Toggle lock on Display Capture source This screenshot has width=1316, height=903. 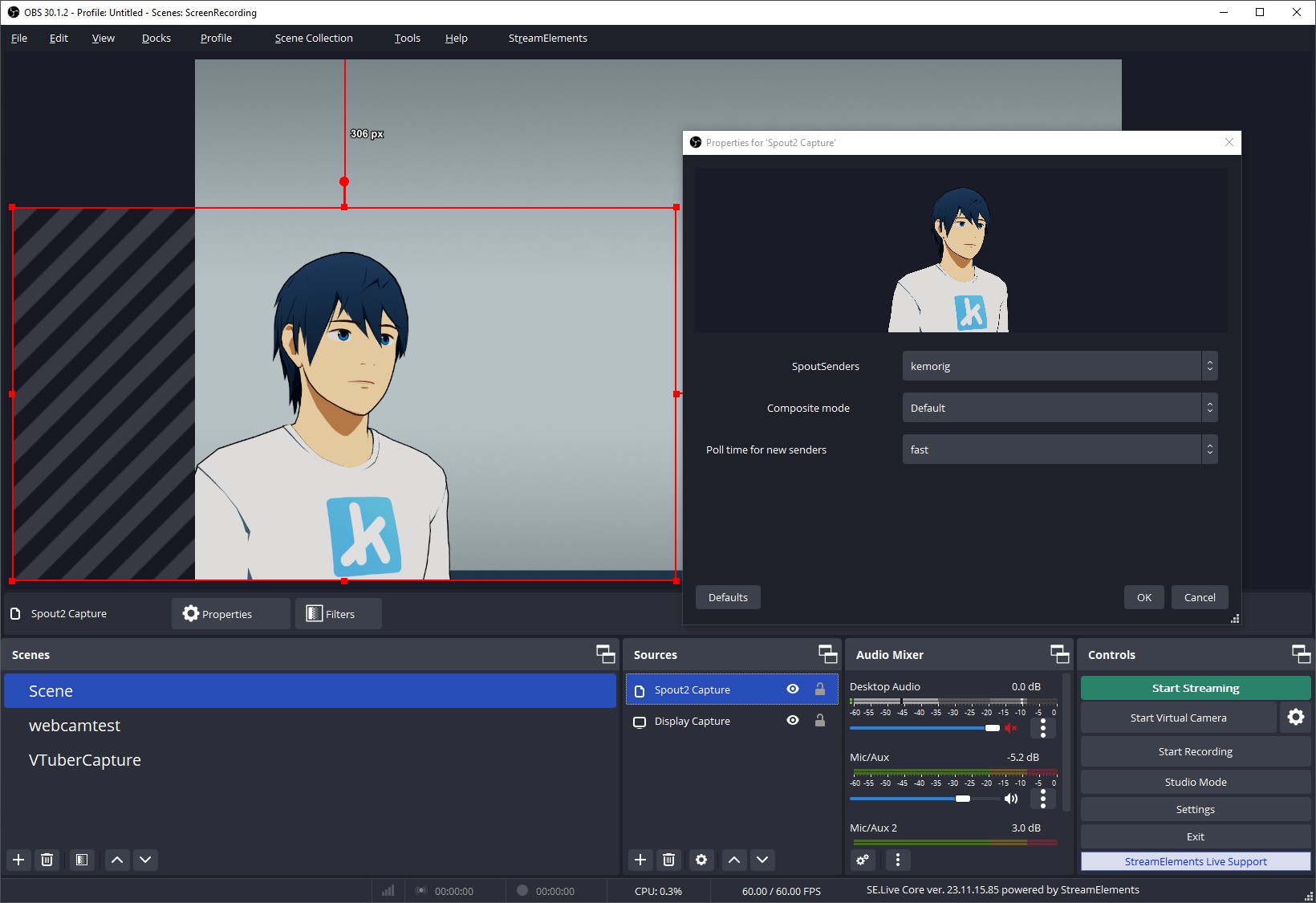[820, 721]
